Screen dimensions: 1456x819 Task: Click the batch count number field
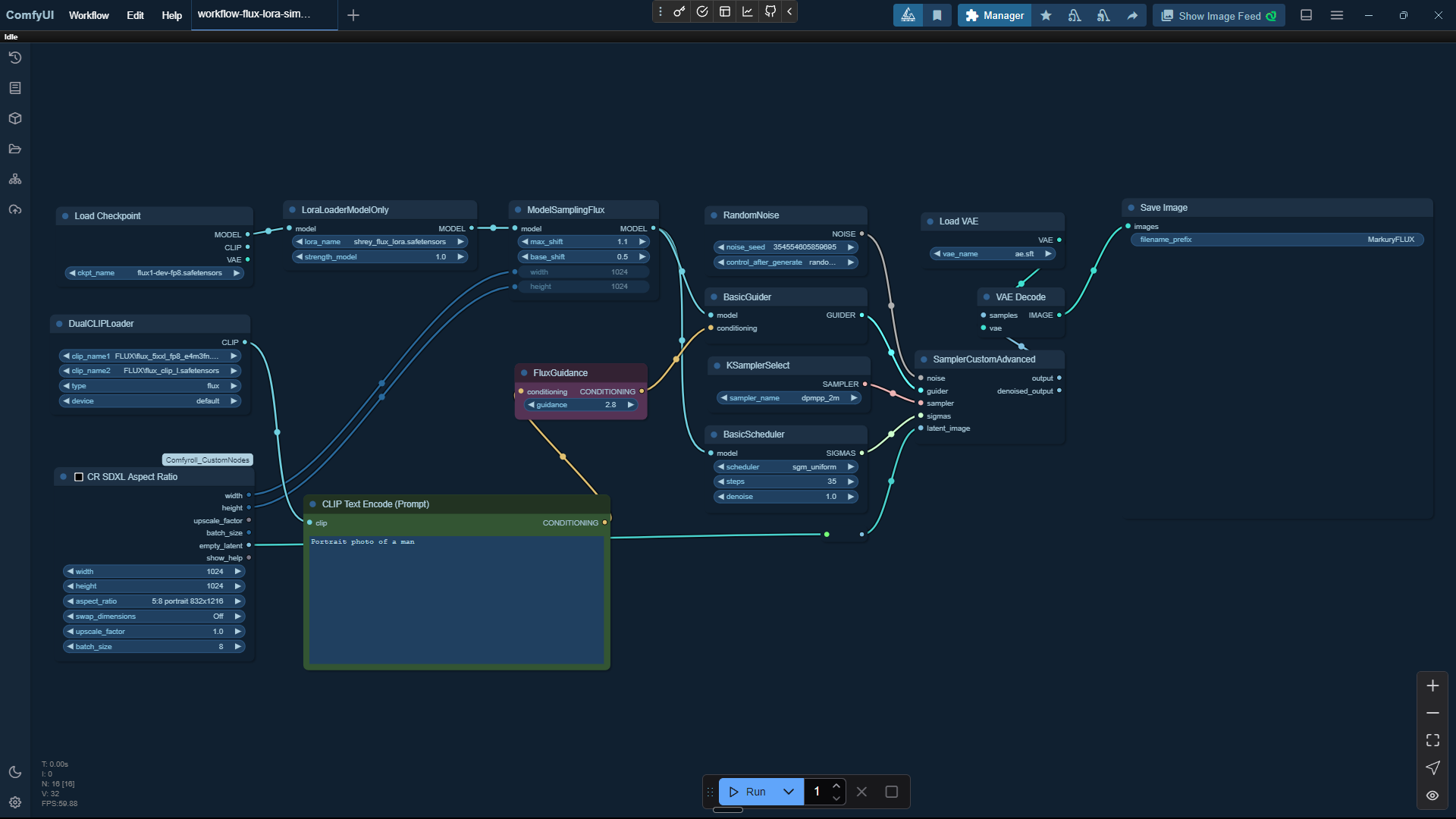(x=817, y=792)
